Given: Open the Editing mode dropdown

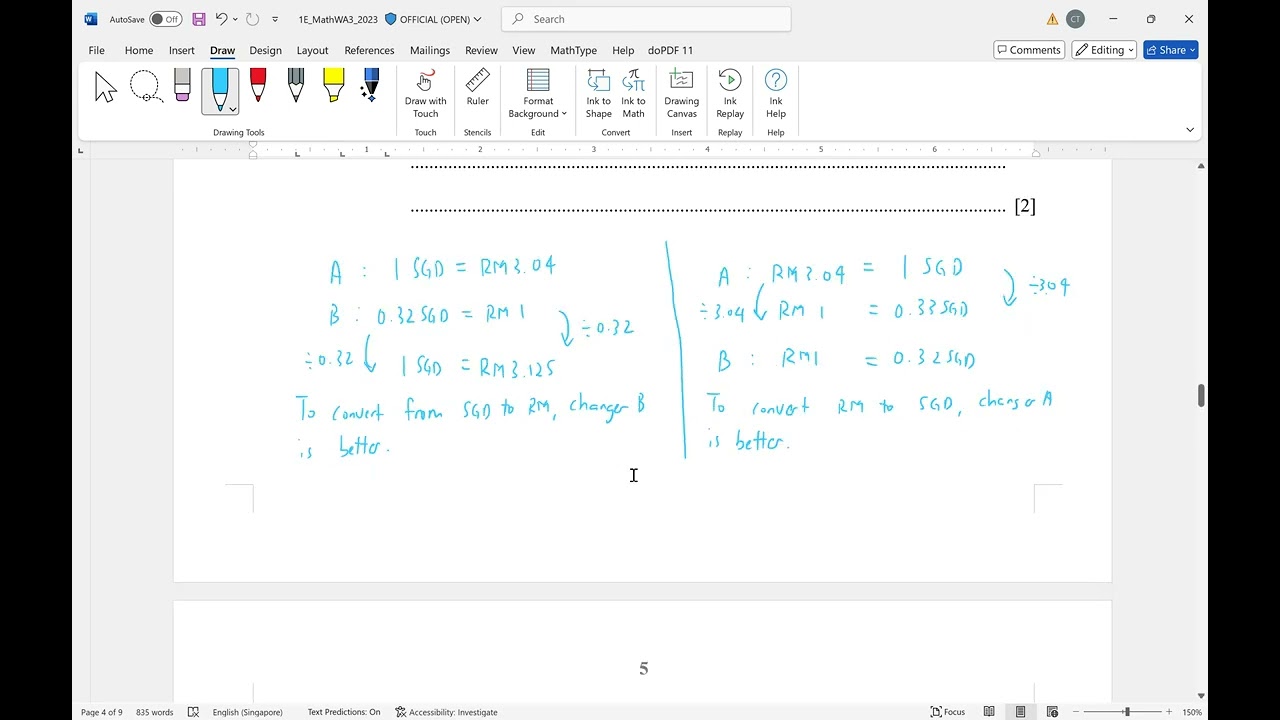Looking at the screenshot, I should tap(1105, 50).
